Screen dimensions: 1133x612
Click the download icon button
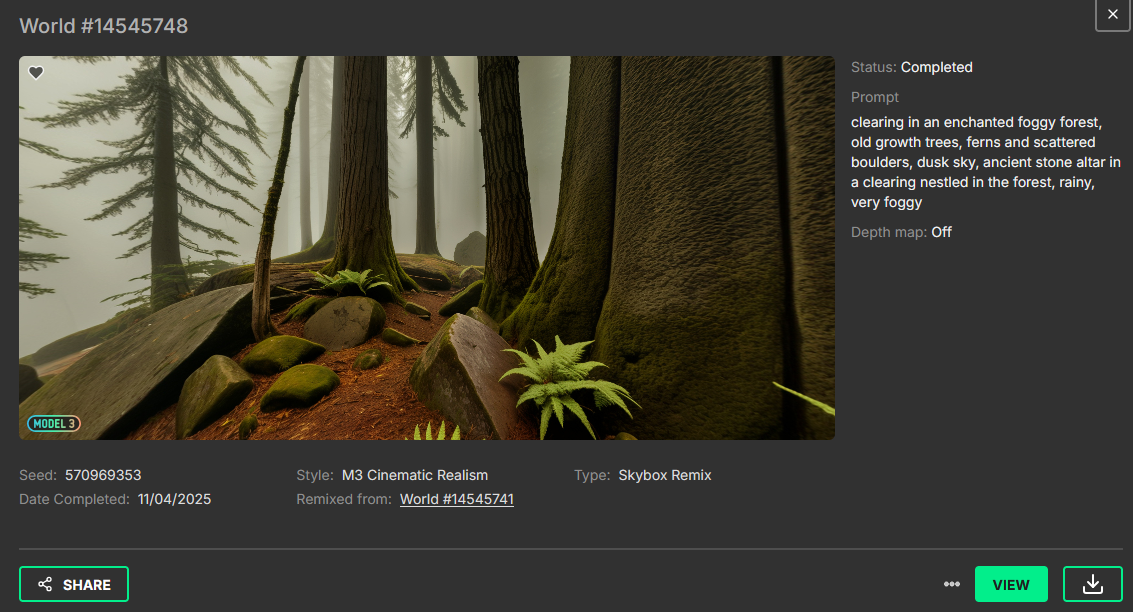pyautogui.click(x=1092, y=584)
